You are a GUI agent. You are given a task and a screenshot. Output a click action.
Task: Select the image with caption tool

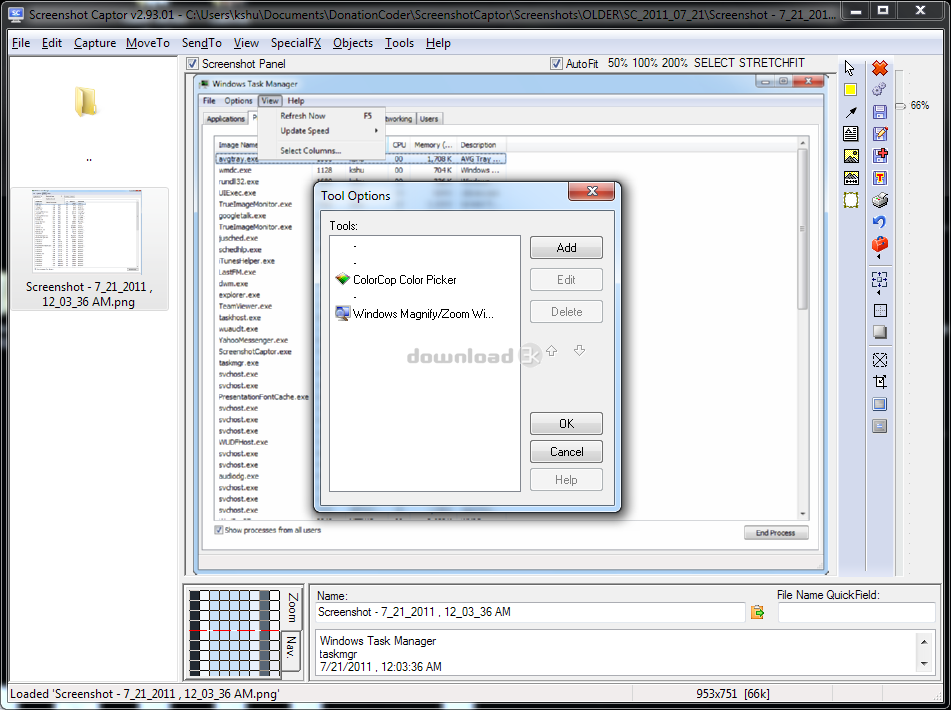coord(851,178)
